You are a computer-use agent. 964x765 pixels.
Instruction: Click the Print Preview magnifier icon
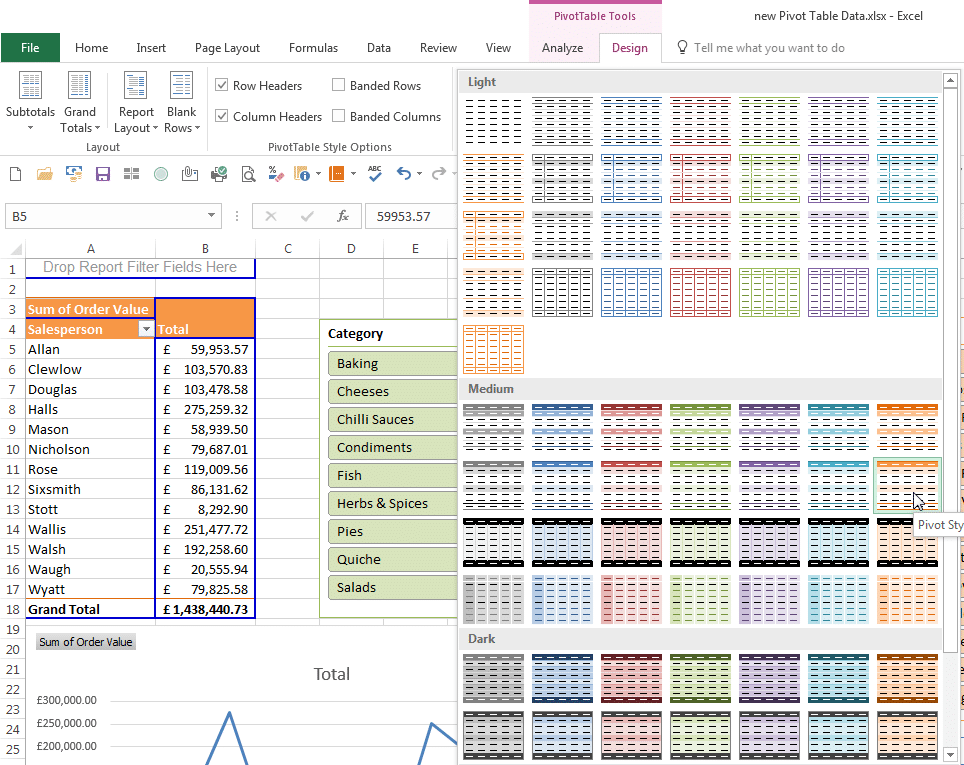(248, 174)
